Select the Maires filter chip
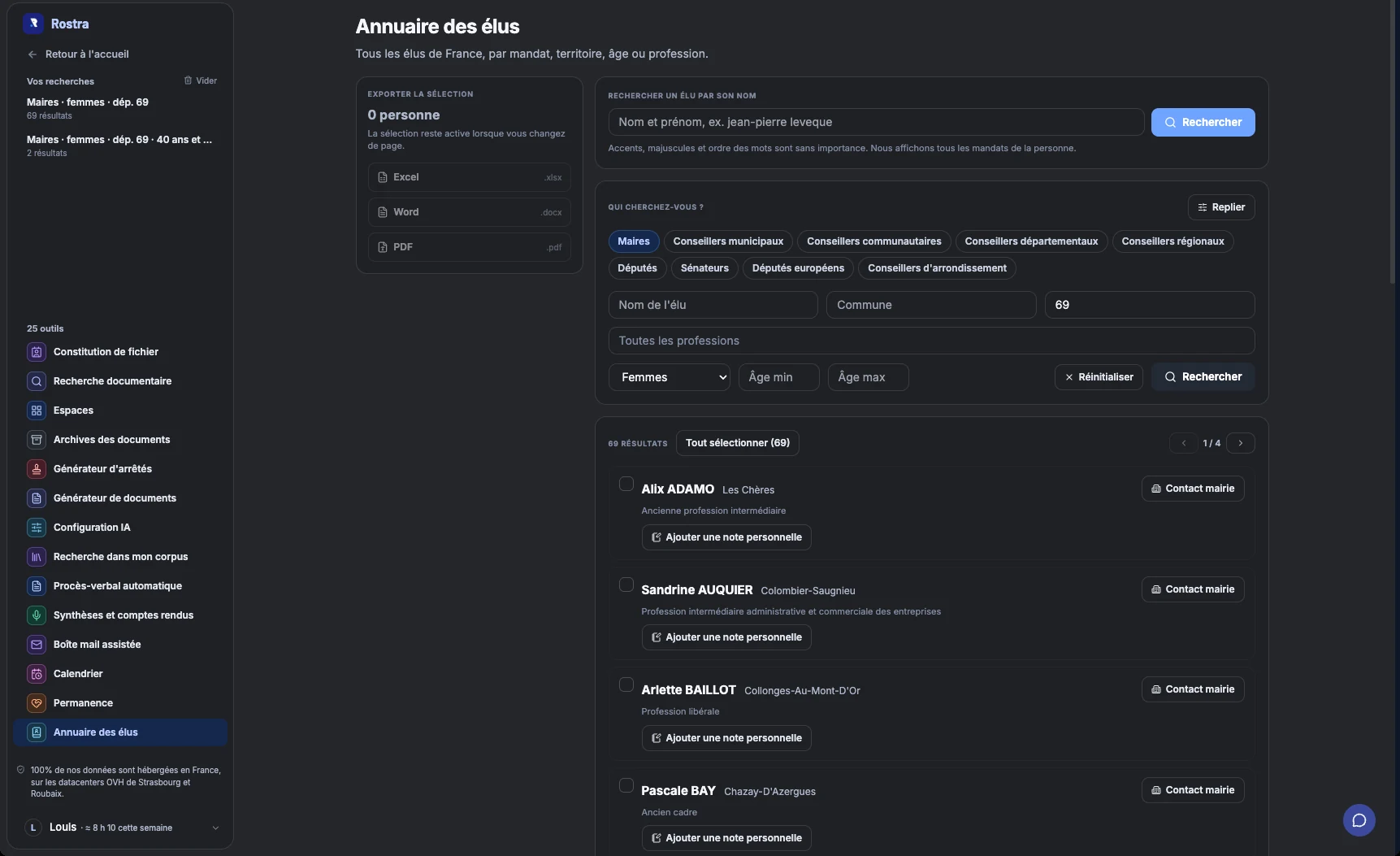Image resolution: width=1400 pixels, height=856 pixels. 634,241
